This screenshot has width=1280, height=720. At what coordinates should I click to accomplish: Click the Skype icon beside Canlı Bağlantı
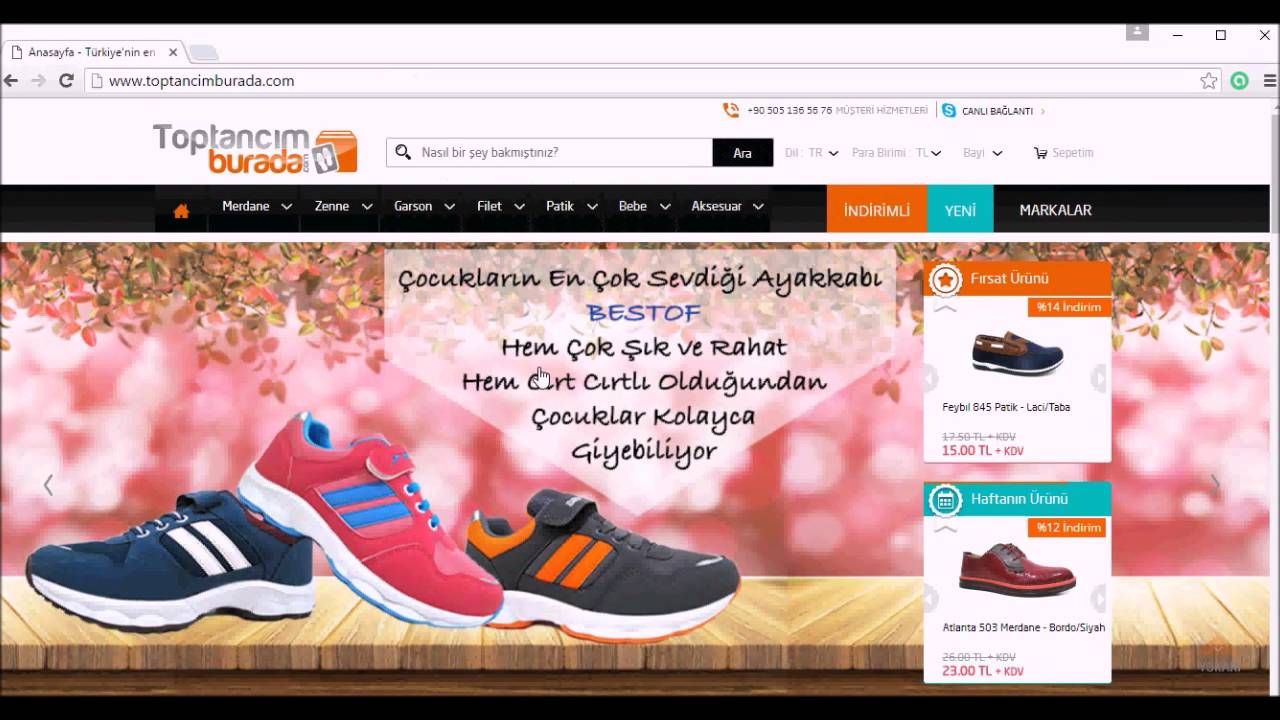pos(949,111)
